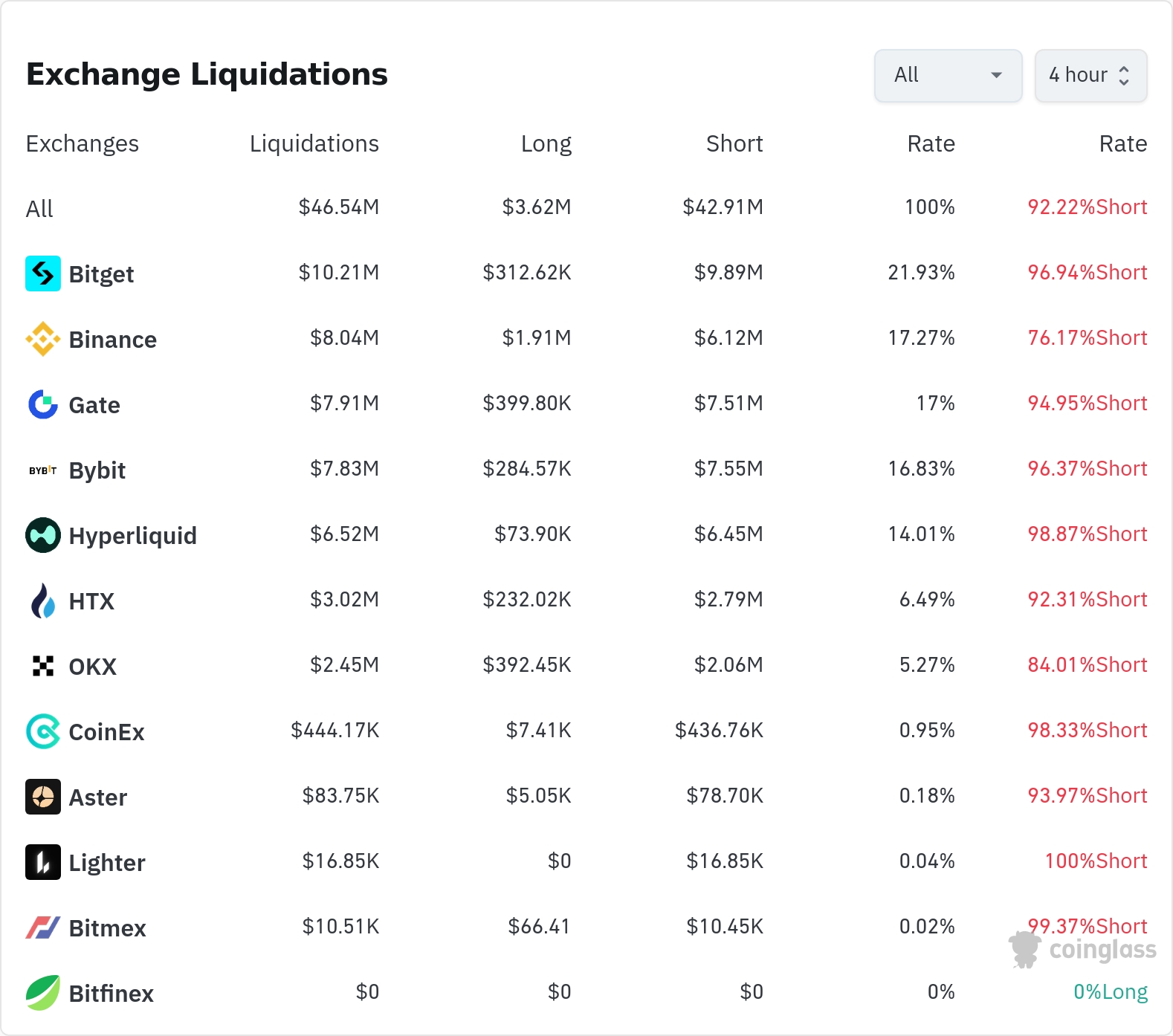Click the OKX checkered logo icon
1173x1036 pixels.
coord(43,666)
